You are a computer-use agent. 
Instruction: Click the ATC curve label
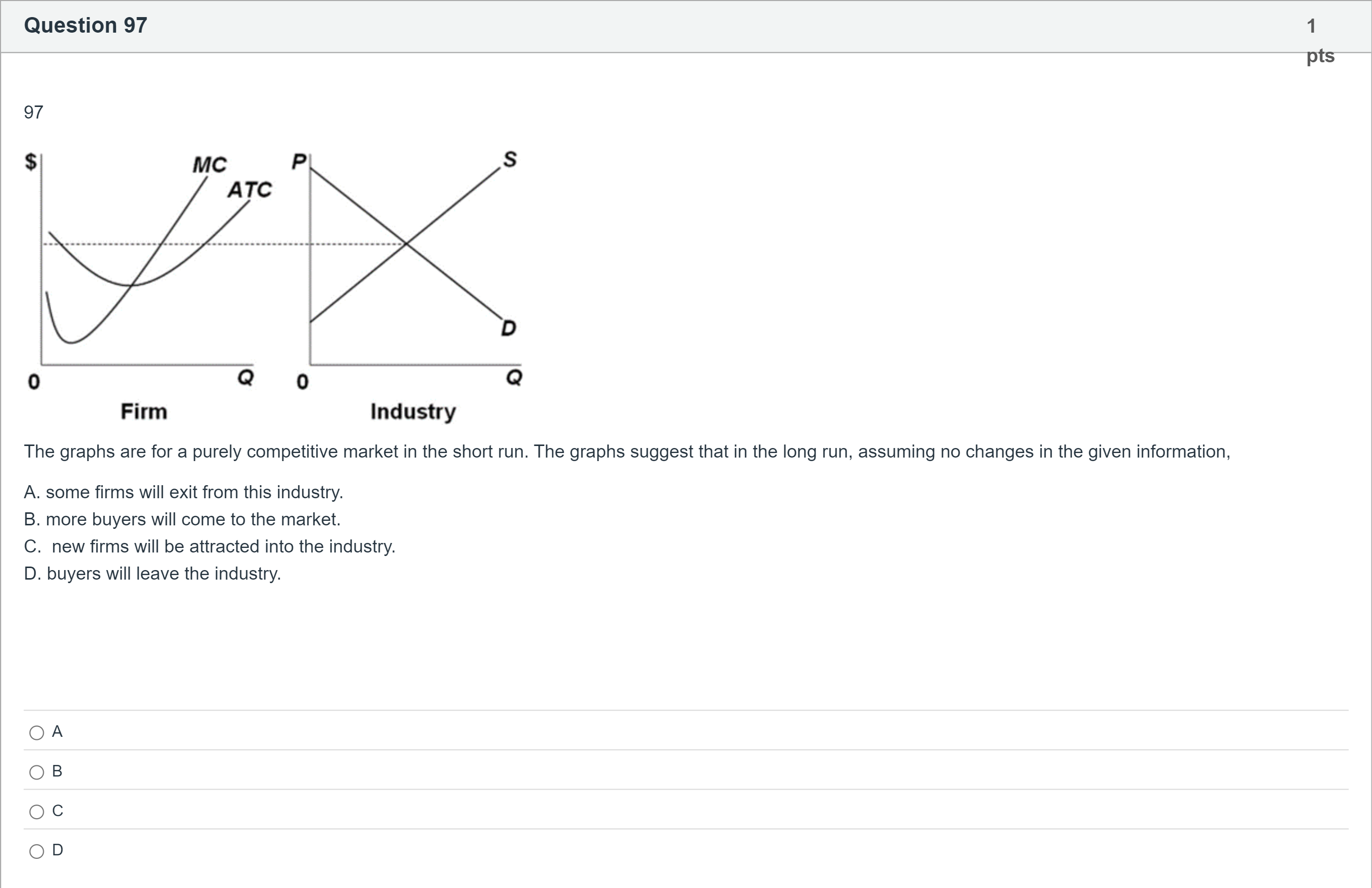pos(249,190)
